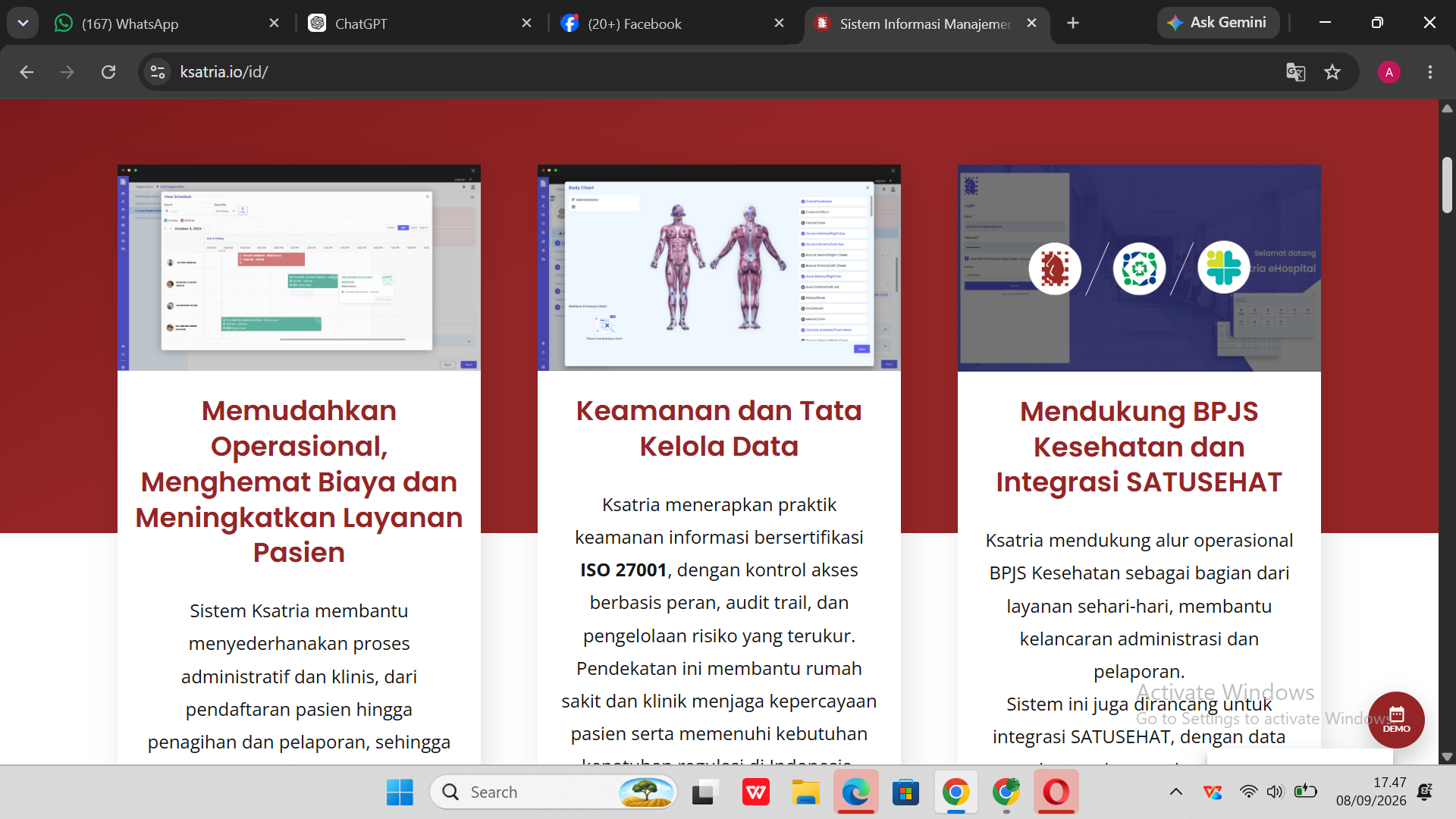The image size is (1456, 819).
Task: Open the Chrome profile avatar menu
Action: (1389, 72)
